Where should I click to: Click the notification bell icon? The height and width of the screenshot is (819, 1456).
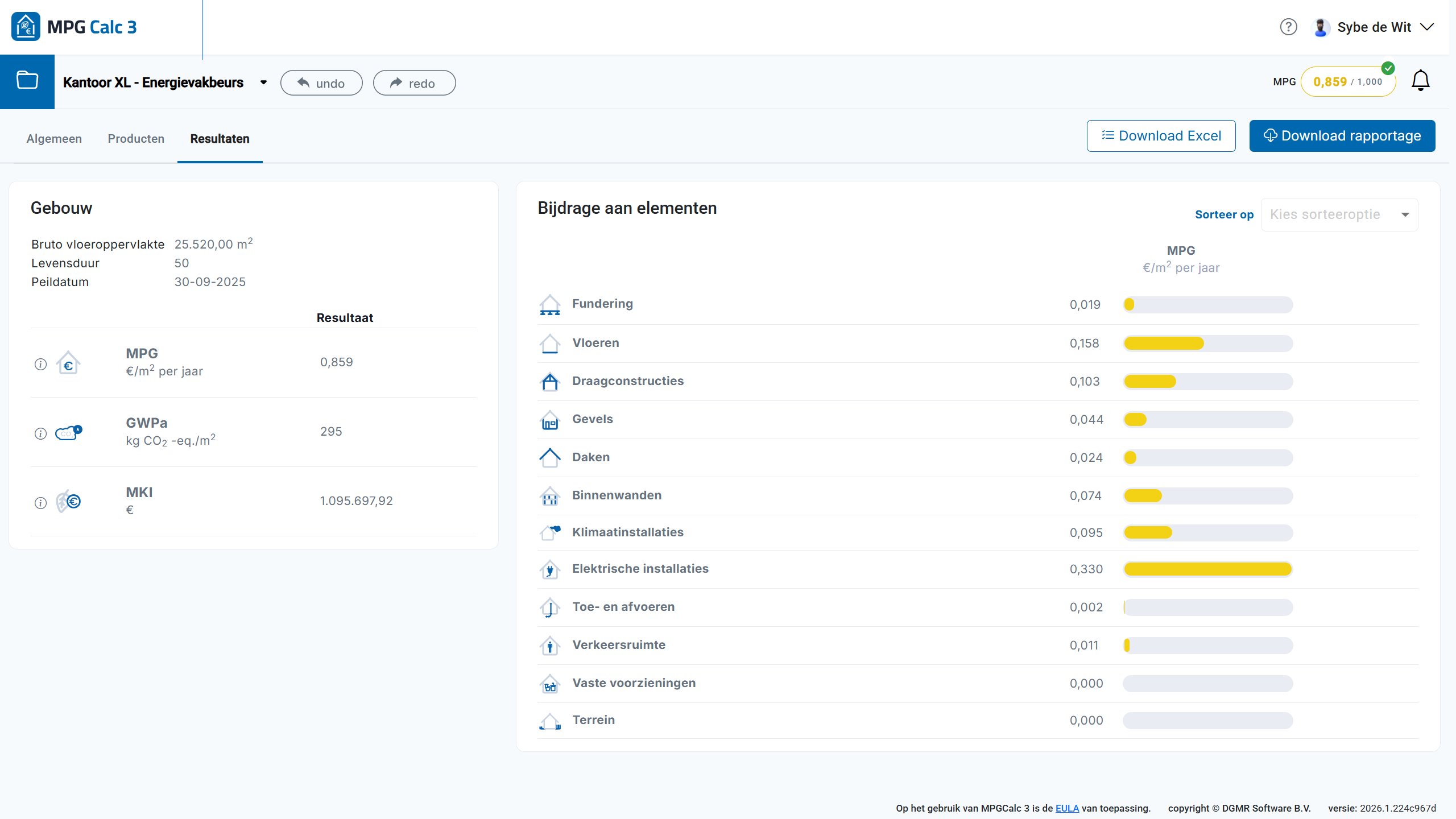[1420, 81]
